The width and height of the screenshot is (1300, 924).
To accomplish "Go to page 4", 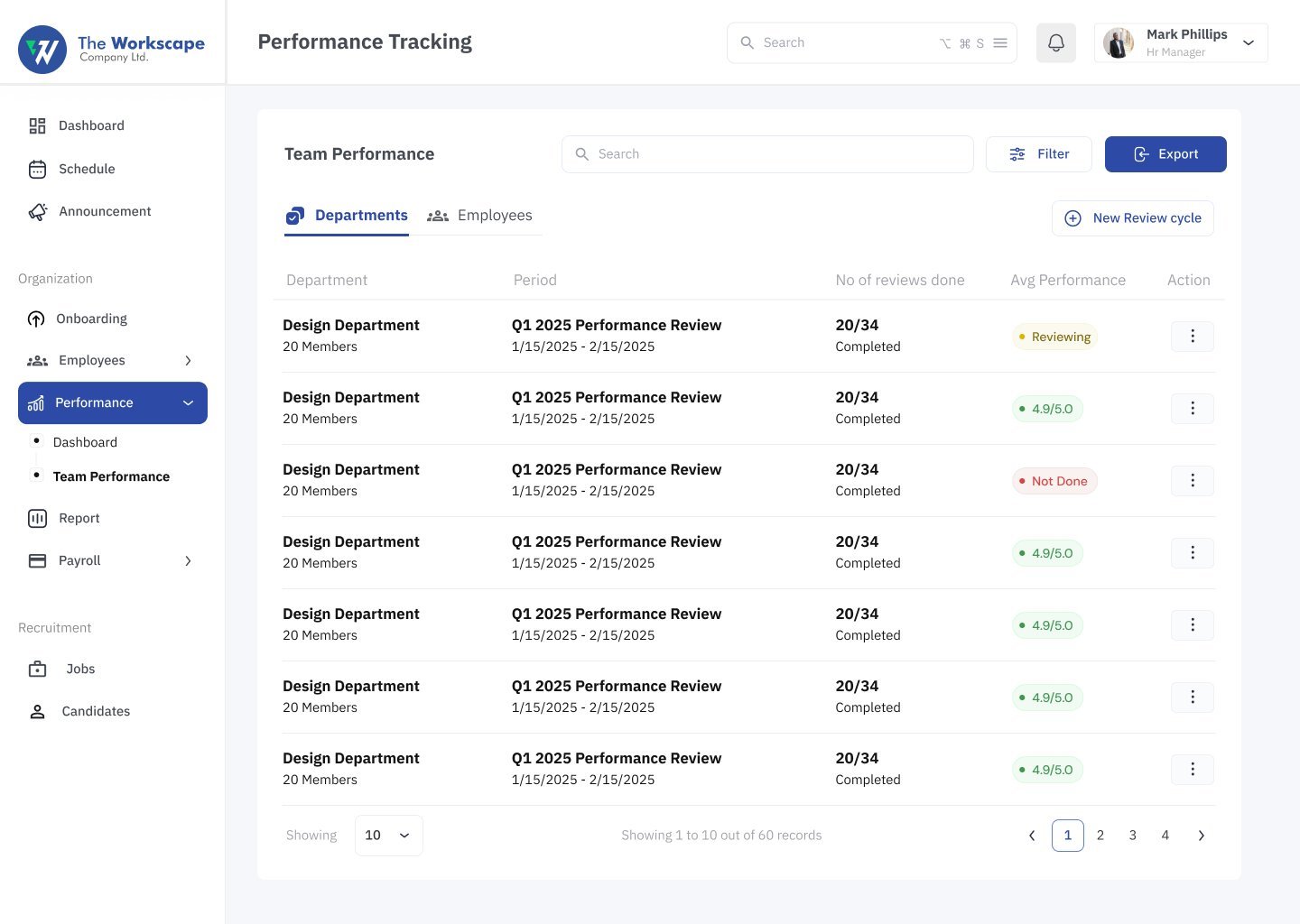I will pos(1165,836).
